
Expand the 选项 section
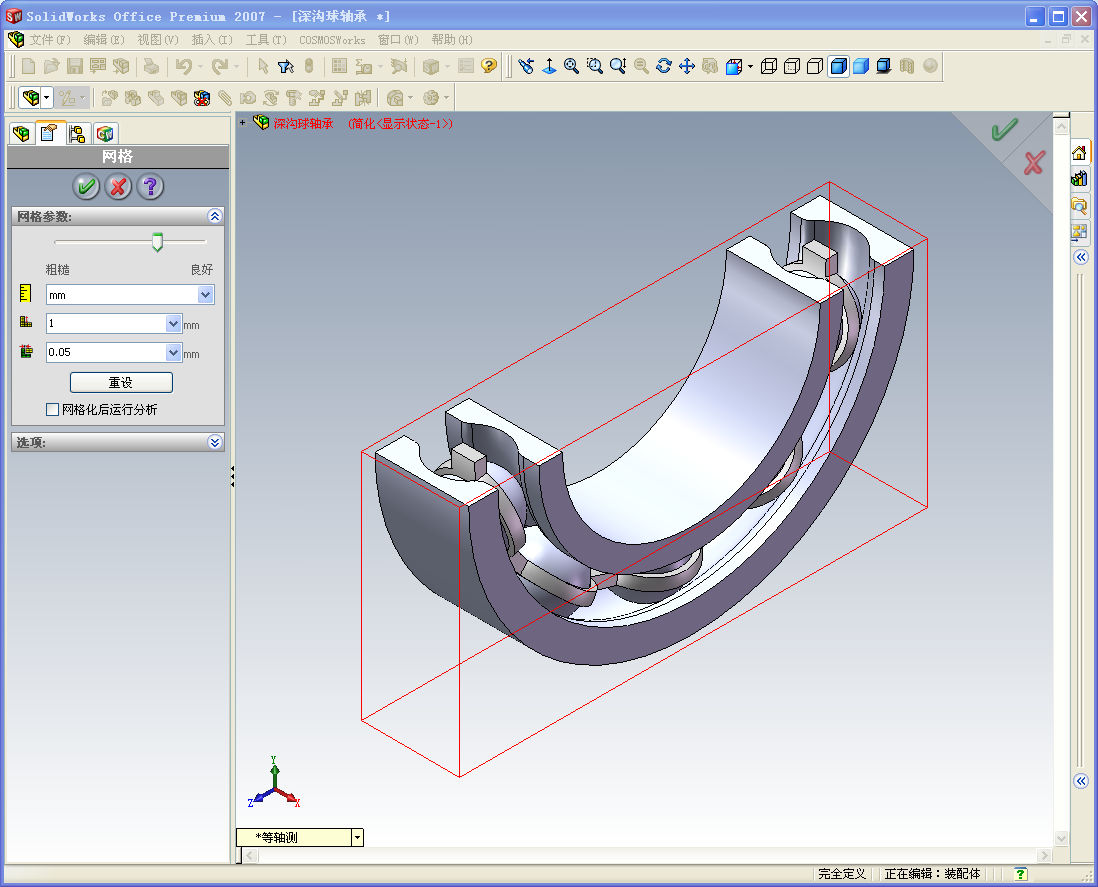click(x=215, y=442)
